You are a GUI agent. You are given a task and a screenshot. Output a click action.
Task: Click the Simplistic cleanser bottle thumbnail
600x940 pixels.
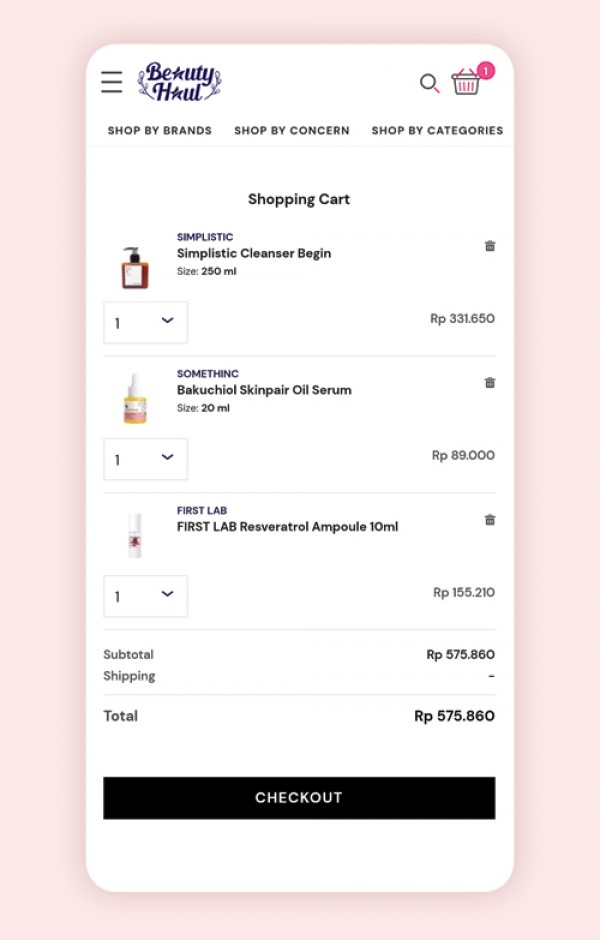(134, 267)
